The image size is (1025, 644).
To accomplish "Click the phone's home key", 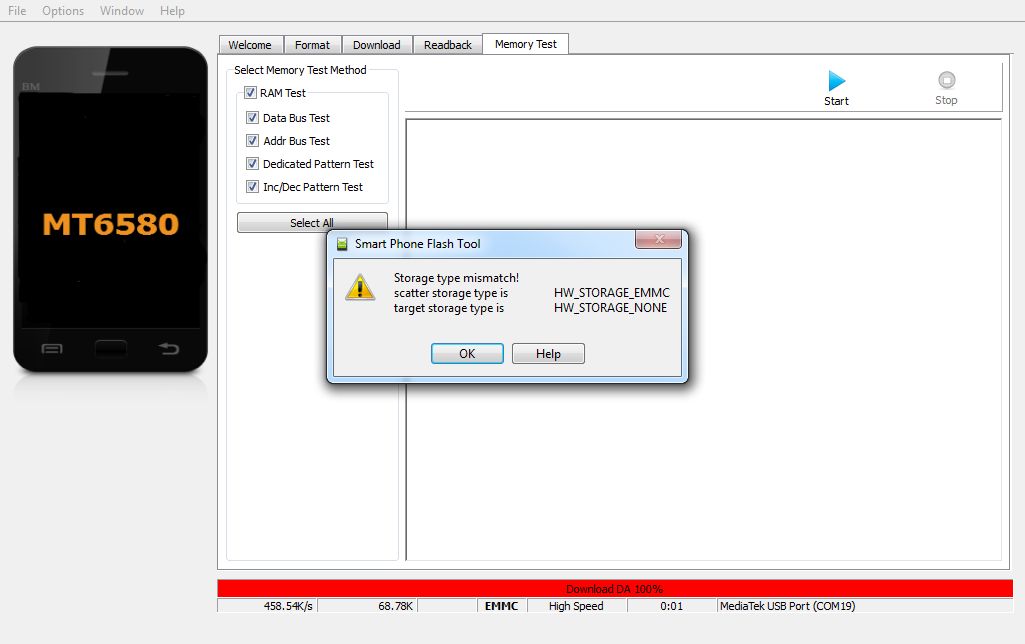I will coord(110,348).
